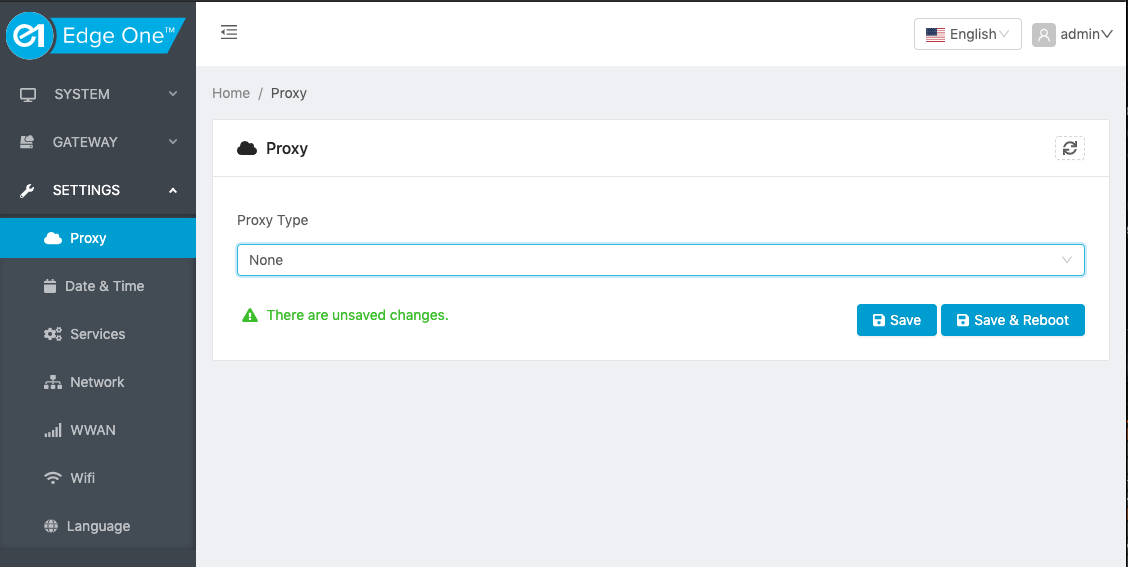Click the Save button
Screen dimensions: 1128x567
click(896, 320)
